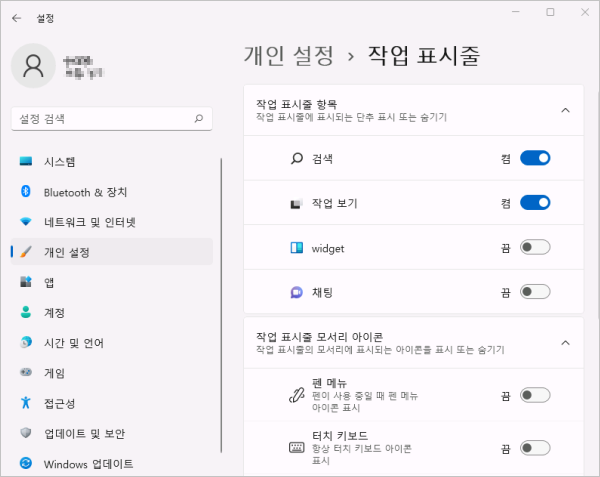This screenshot has width=600, height=477.
Task: Click the 시스템 monitor icon
Action: tap(26, 161)
